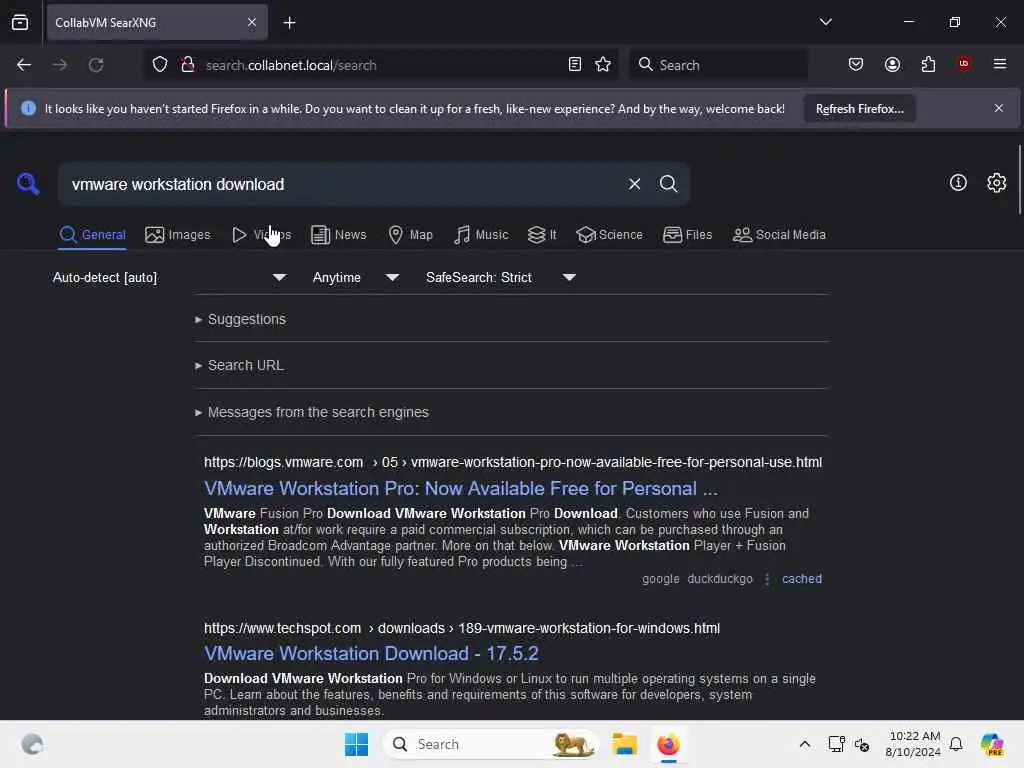Image resolution: width=1024 pixels, height=768 pixels.
Task: Open a new browser tab
Action: 289,23
